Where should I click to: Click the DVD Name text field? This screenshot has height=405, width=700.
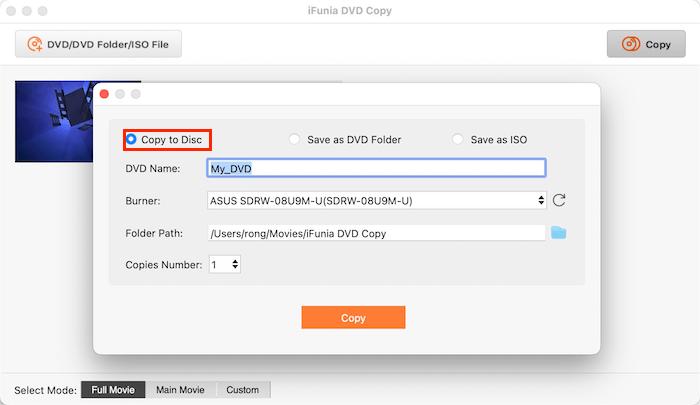tap(376, 168)
